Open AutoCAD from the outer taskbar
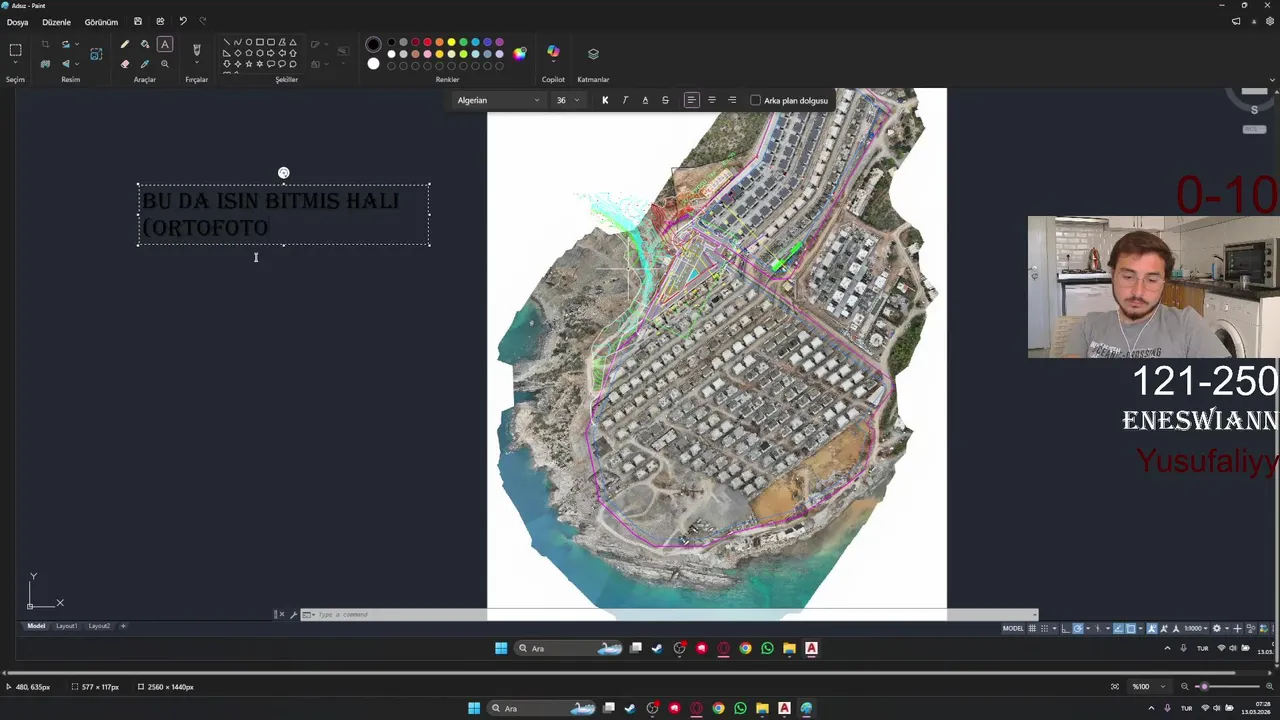The image size is (1280, 720). pos(784,708)
